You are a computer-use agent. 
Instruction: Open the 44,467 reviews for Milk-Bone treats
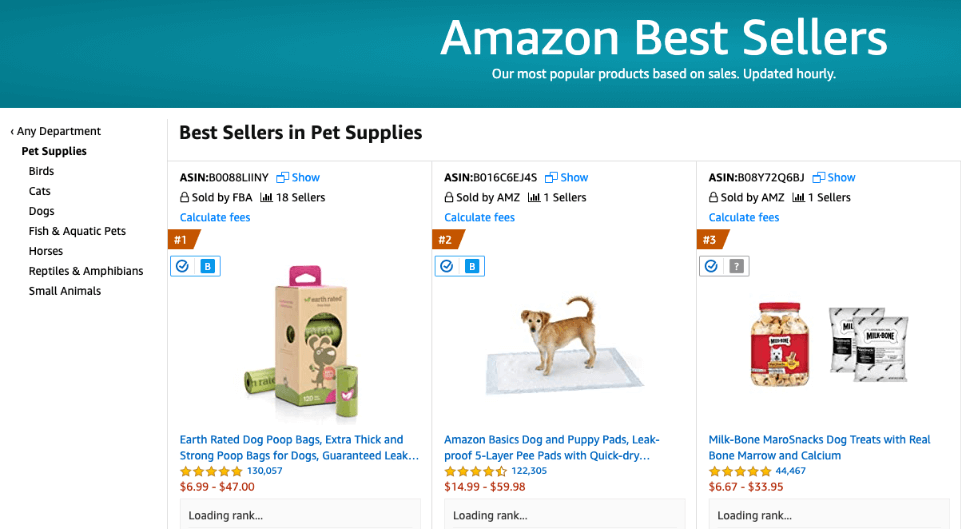point(791,471)
